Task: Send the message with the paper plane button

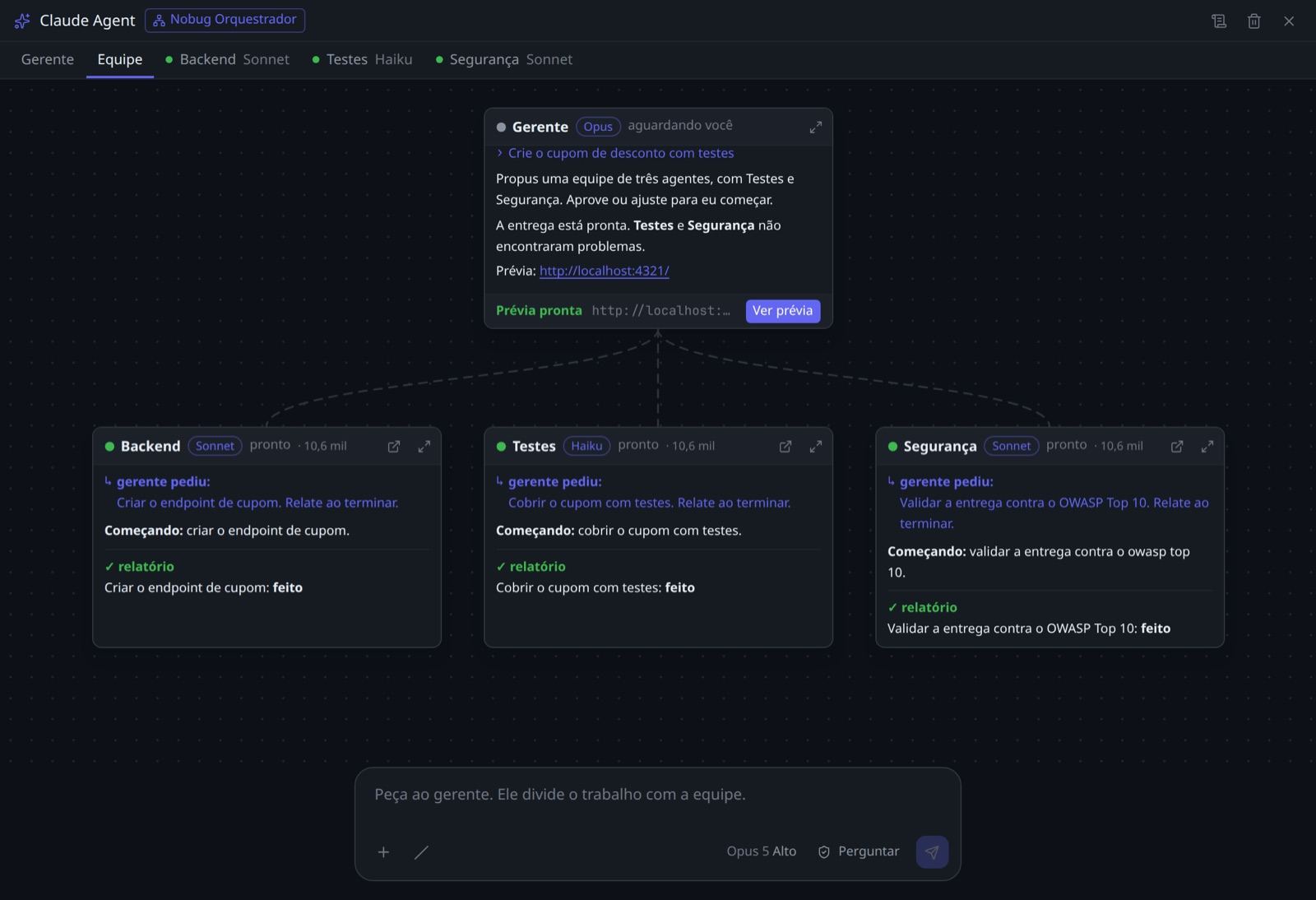Action: pos(932,851)
